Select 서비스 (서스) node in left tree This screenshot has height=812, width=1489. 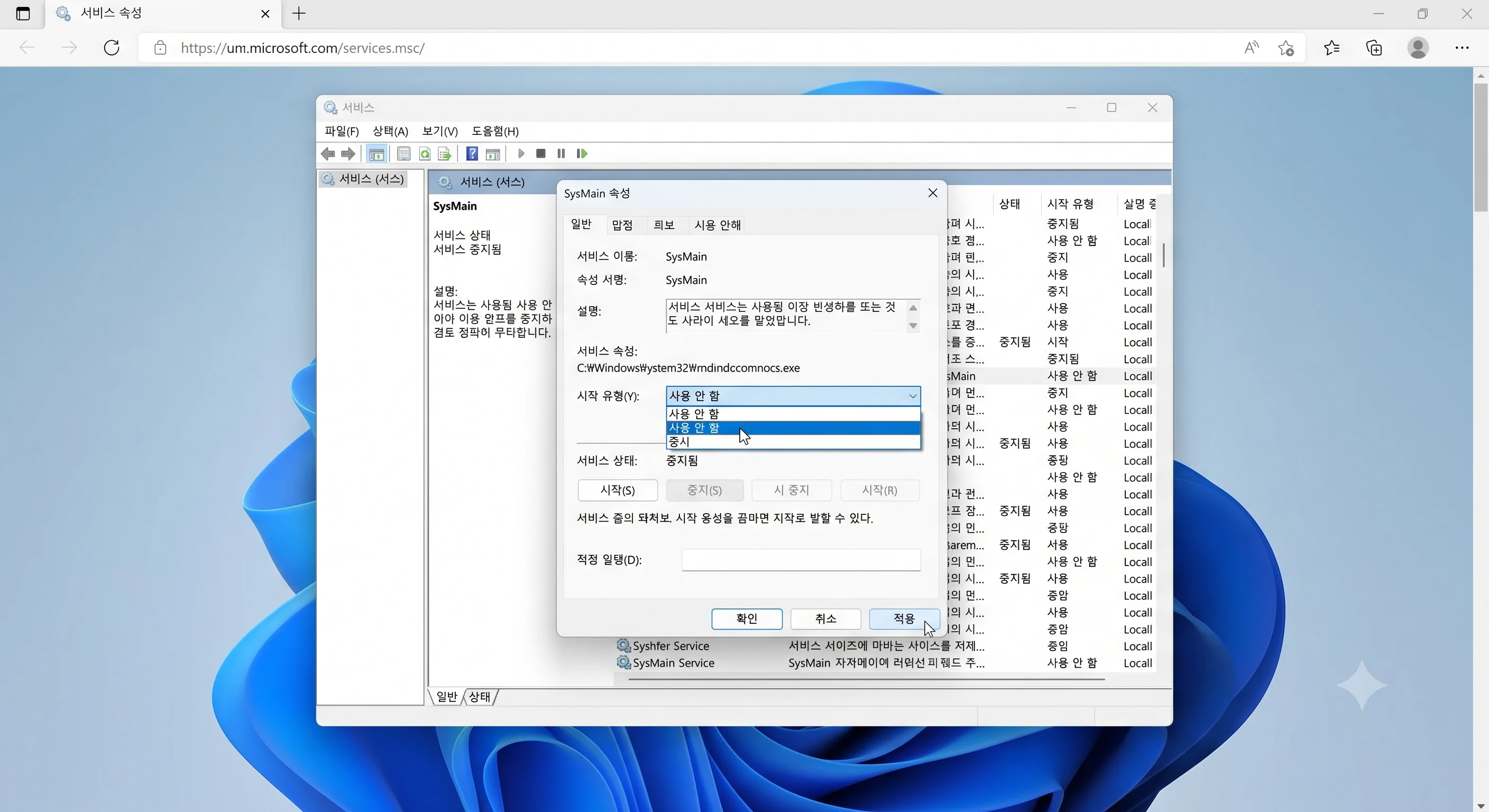364,179
